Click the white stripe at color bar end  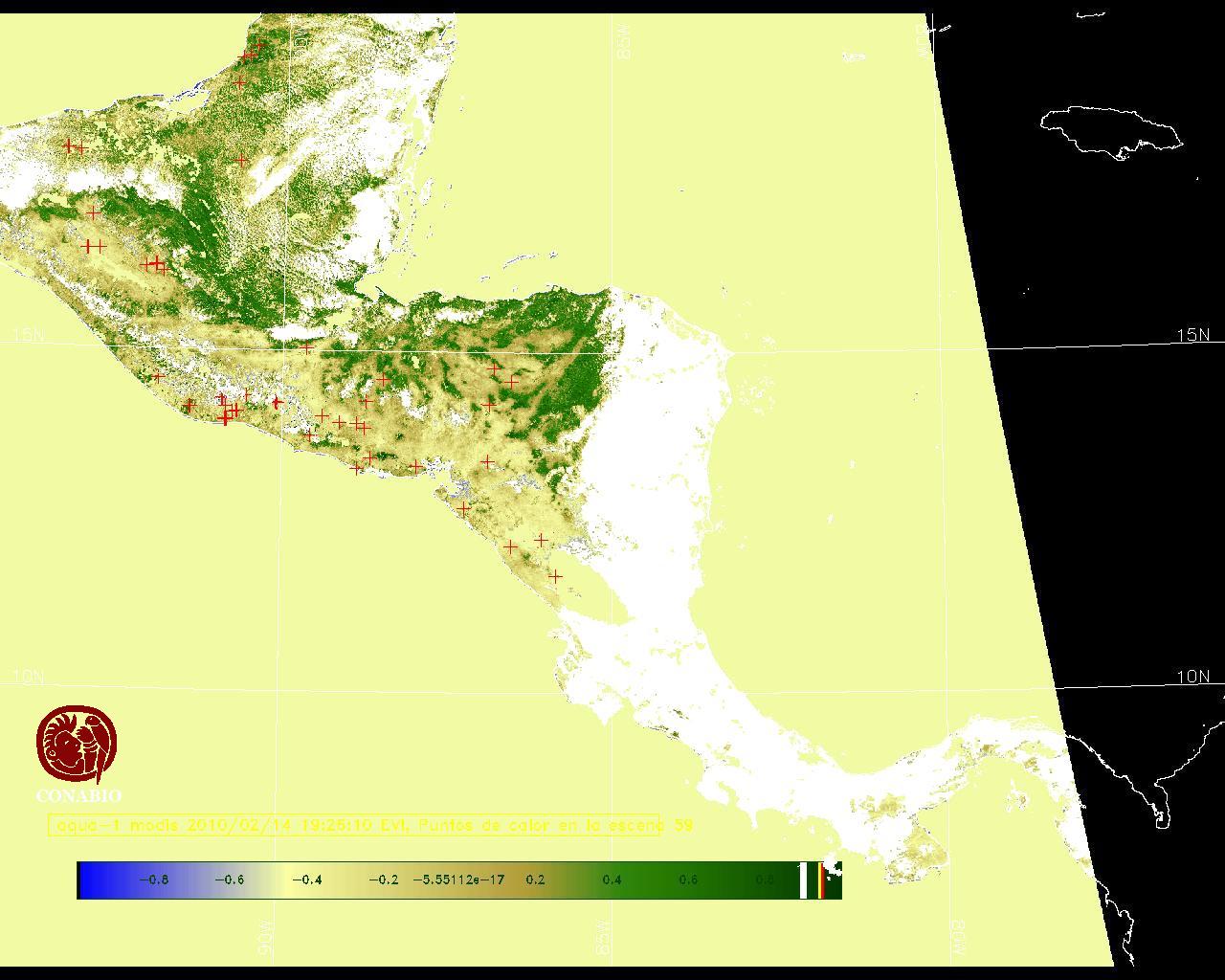coord(804,880)
